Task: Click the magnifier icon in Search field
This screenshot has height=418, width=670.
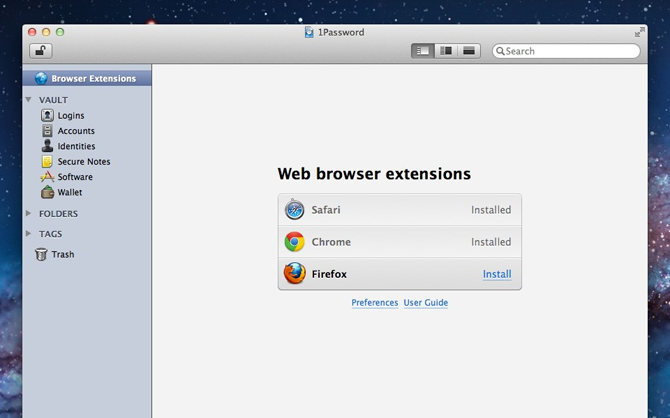Action: (500, 51)
